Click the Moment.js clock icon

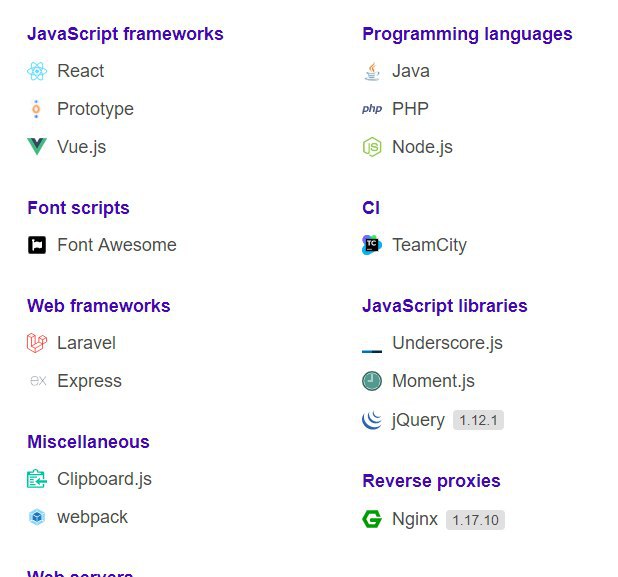(372, 381)
